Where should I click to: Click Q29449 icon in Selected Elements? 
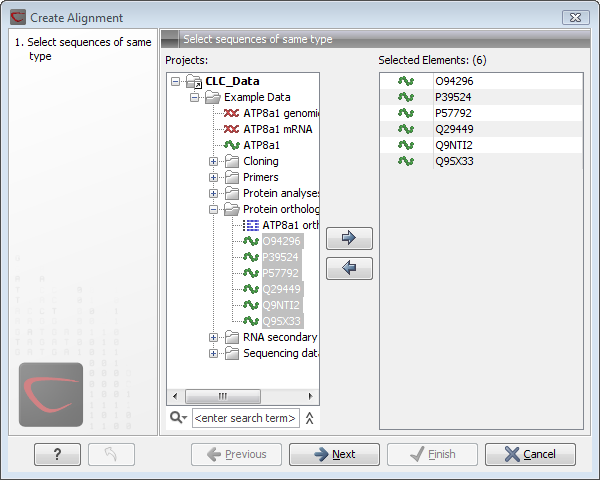(x=406, y=129)
